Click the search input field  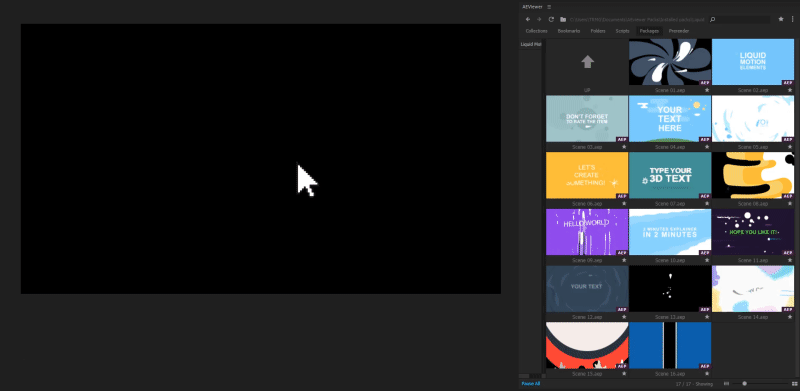[x=739, y=19]
